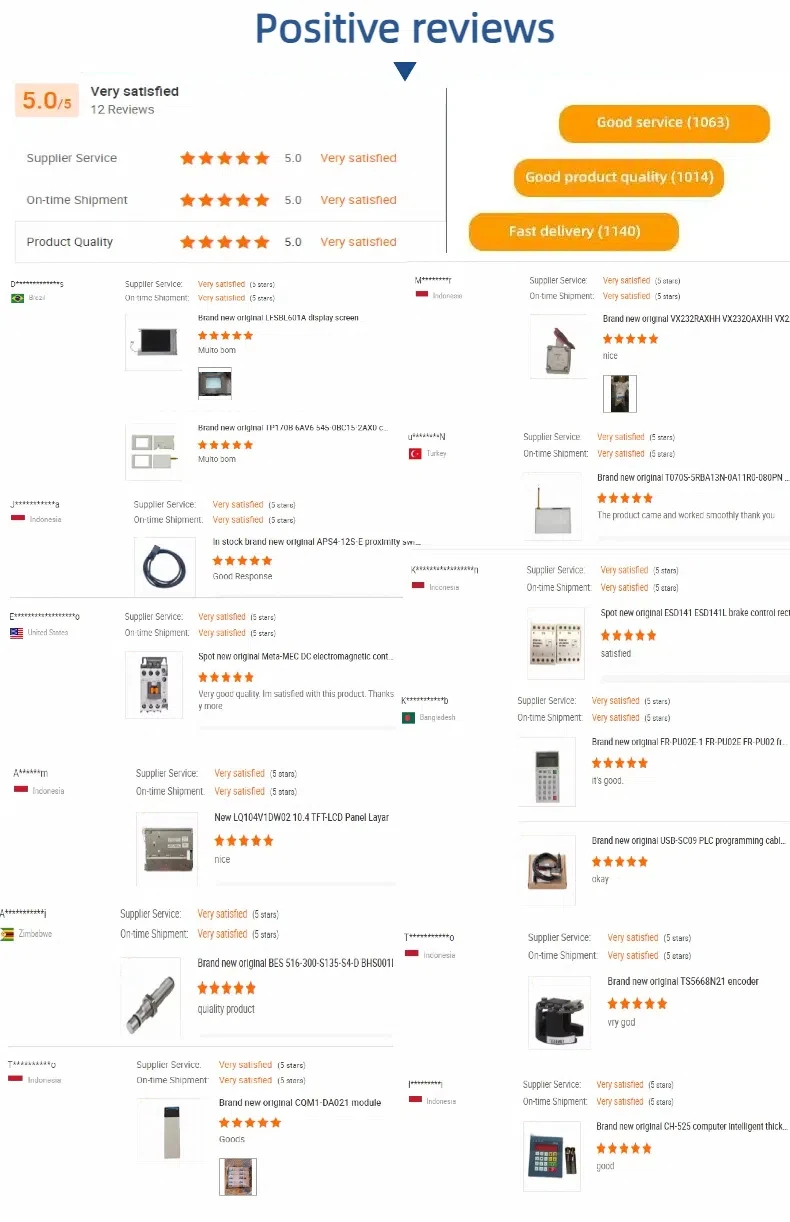Screen dimensions: 790x1222
Task: Click the Good service (1063) tag
Action: pos(664,123)
